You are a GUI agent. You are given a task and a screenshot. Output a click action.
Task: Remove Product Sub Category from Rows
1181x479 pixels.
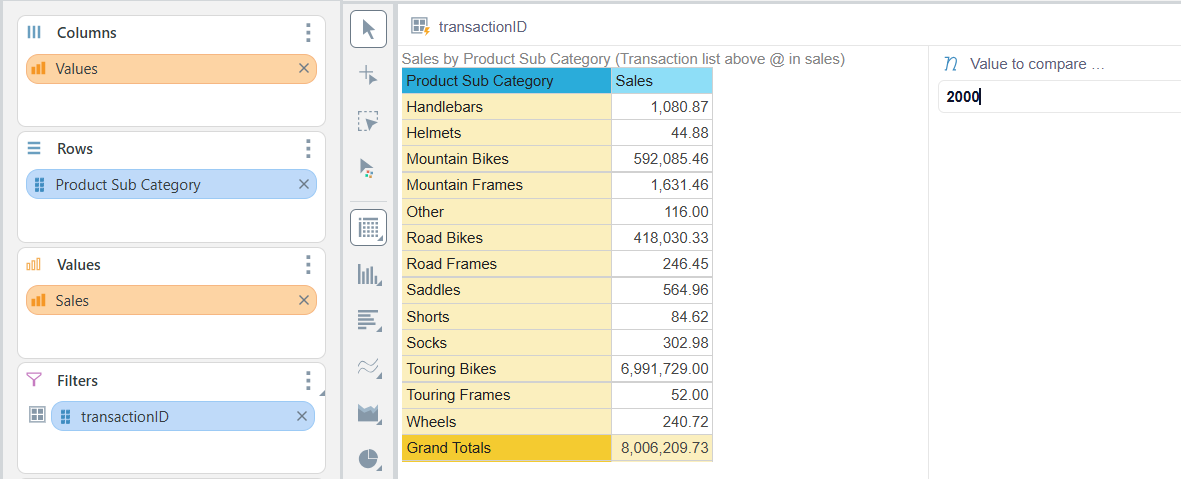(x=304, y=184)
